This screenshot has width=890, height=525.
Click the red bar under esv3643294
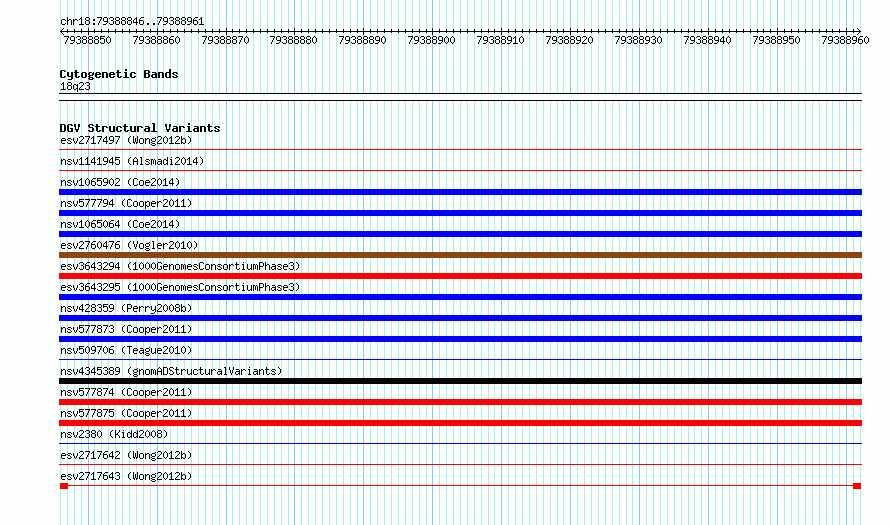[460, 276]
